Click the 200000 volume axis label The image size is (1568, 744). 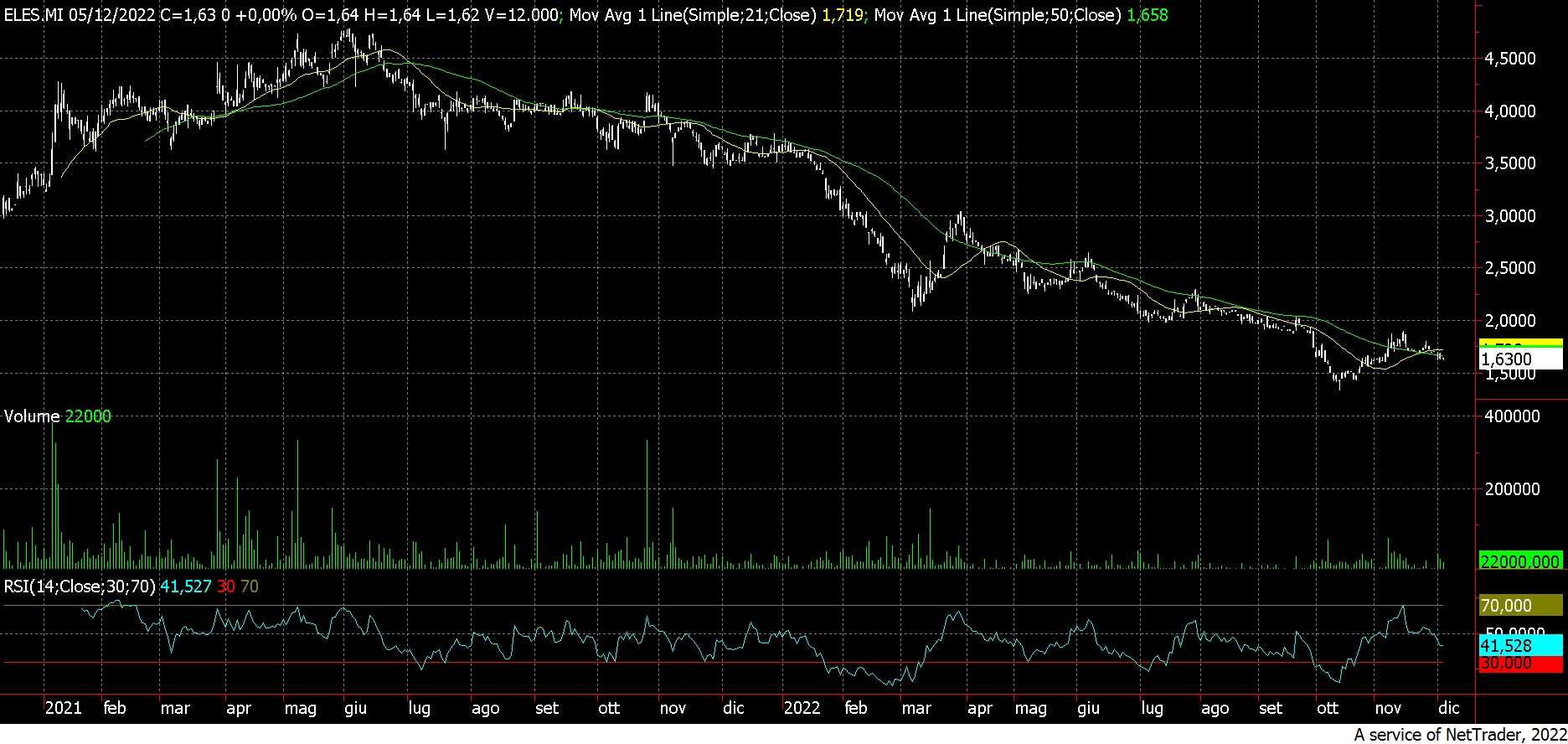(1511, 489)
